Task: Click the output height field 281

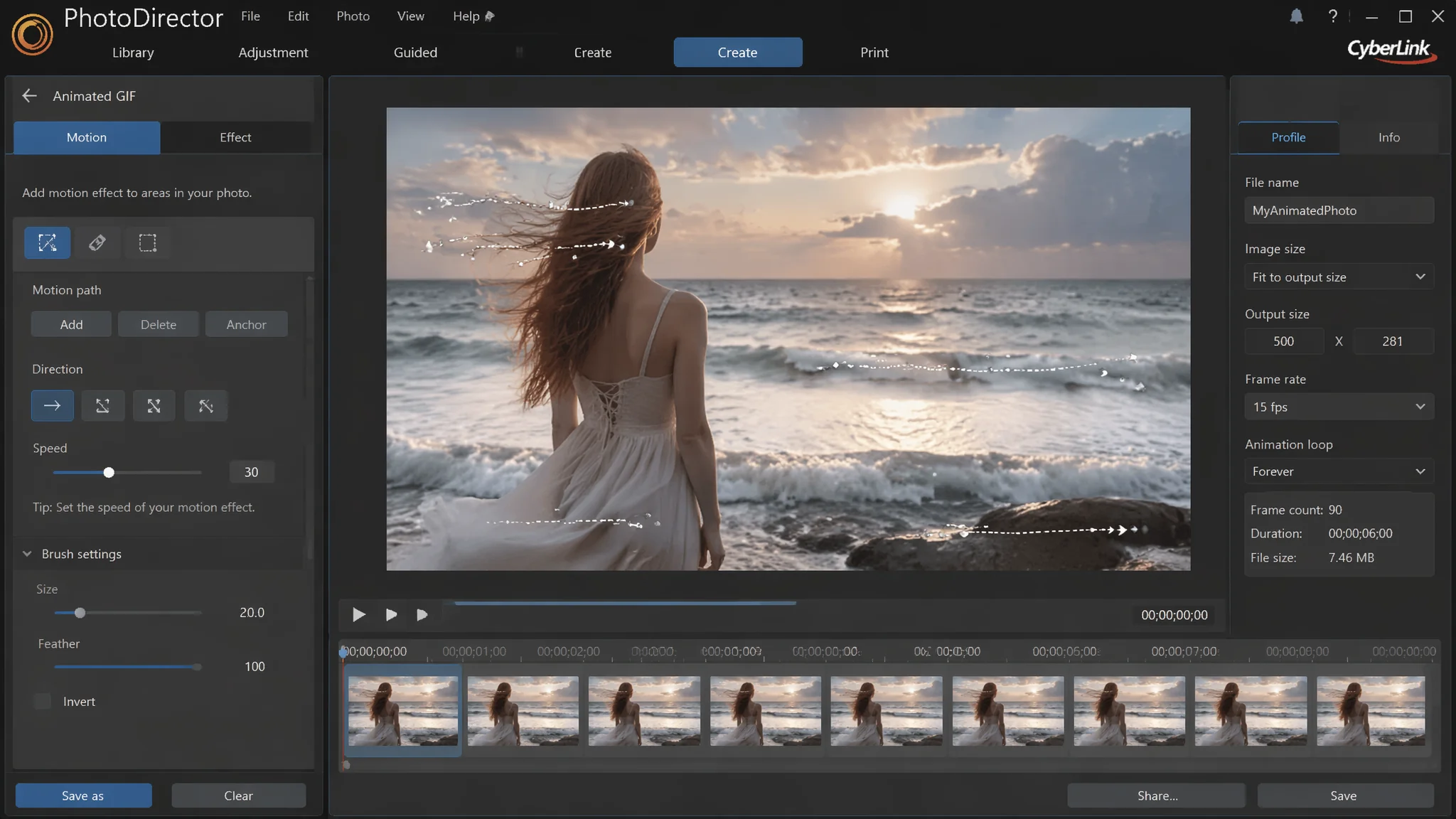Action: click(x=1393, y=341)
